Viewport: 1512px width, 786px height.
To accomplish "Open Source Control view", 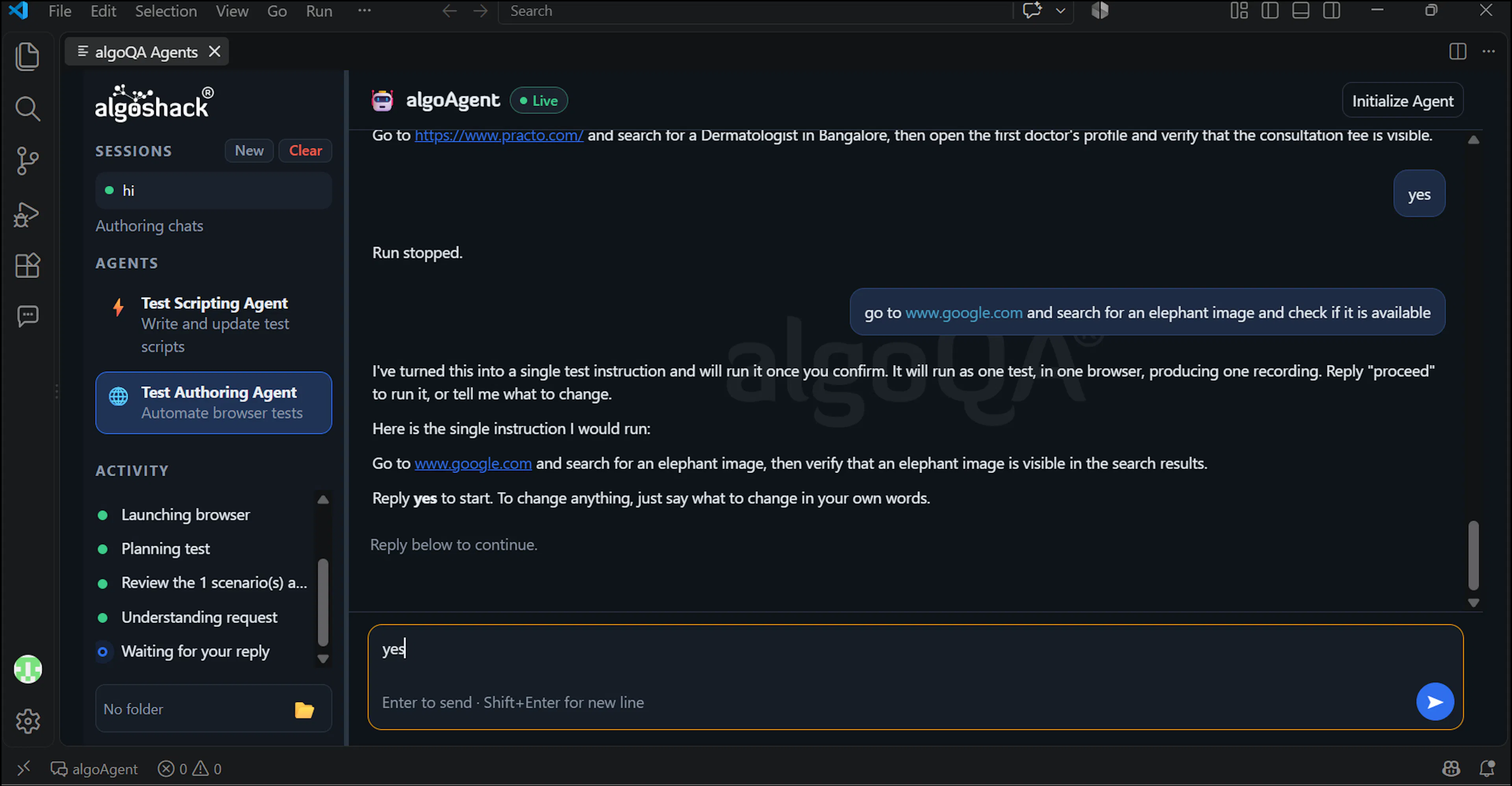I will pos(27,161).
